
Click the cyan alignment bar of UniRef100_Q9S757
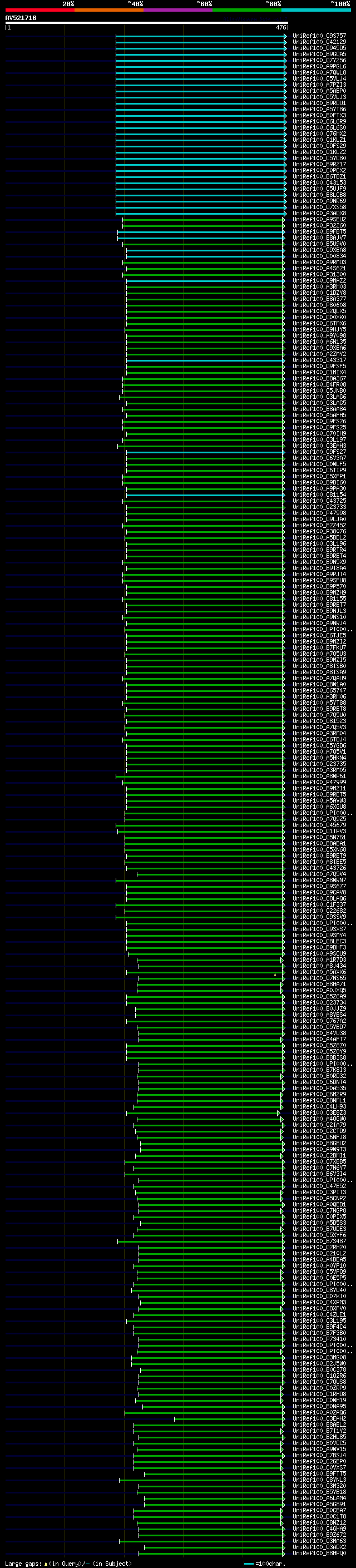(x=201, y=37)
